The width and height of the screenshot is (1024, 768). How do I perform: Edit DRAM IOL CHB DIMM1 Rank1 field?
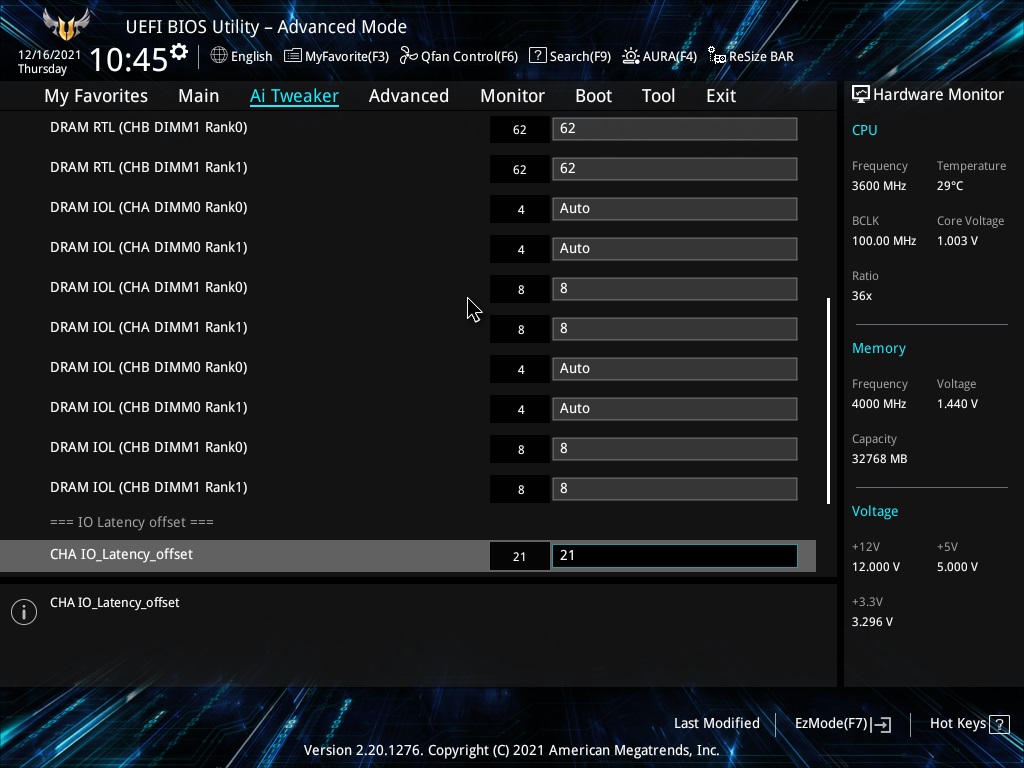point(675,488)
